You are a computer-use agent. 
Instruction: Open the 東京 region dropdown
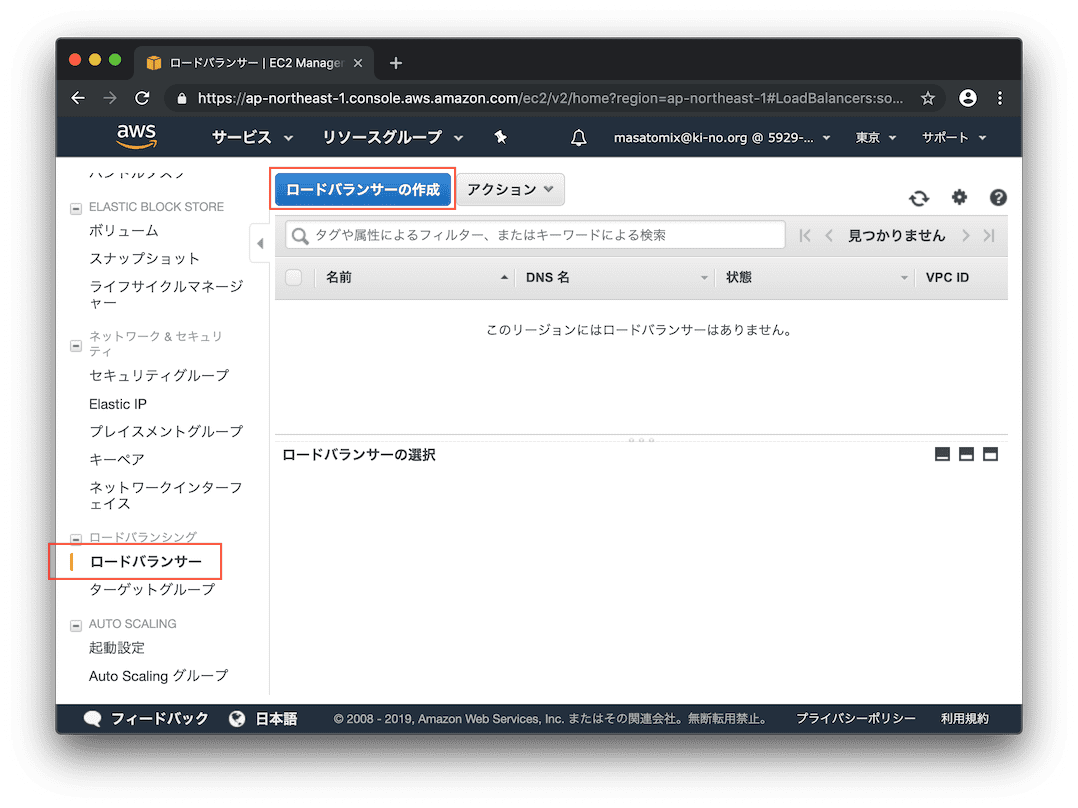click(875, 138)
